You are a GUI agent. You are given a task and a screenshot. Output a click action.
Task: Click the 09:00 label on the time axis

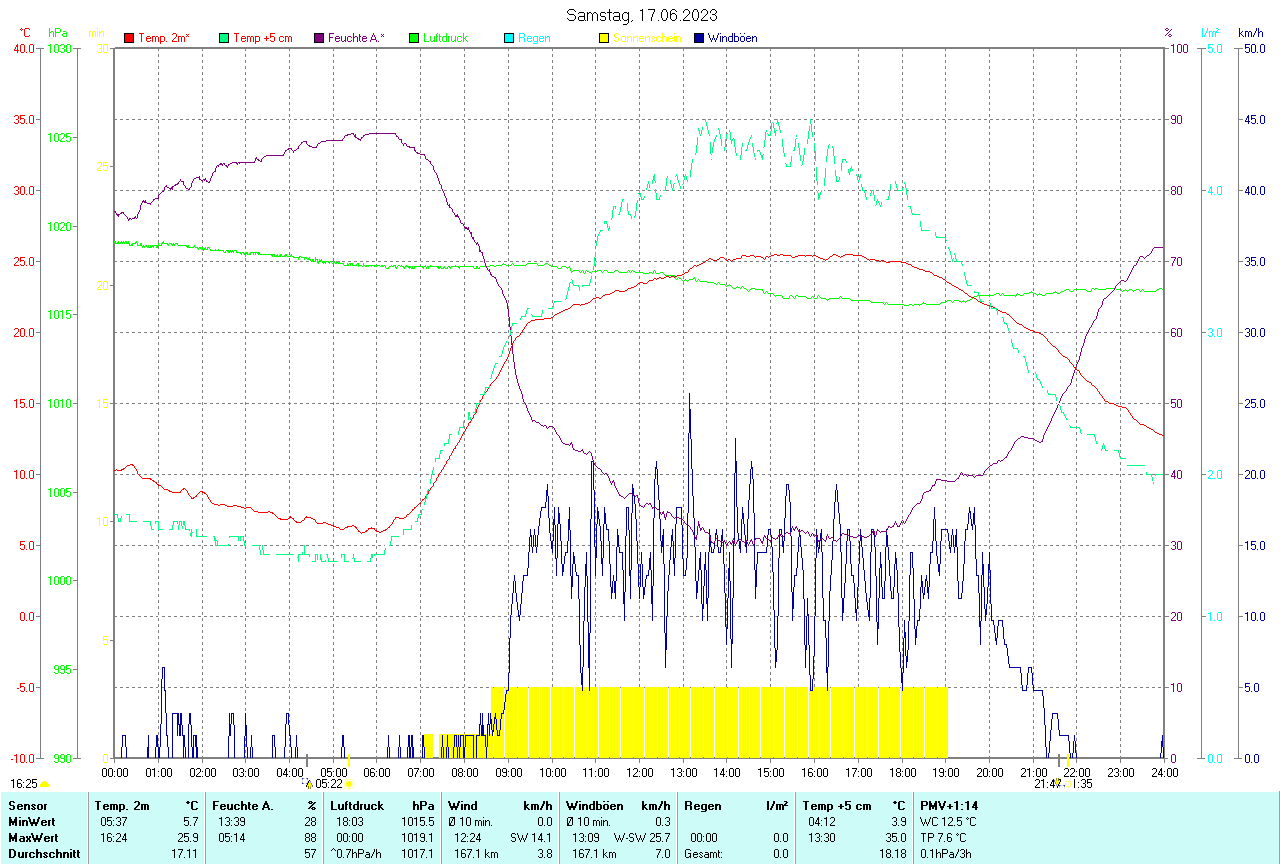pos(508,772)
